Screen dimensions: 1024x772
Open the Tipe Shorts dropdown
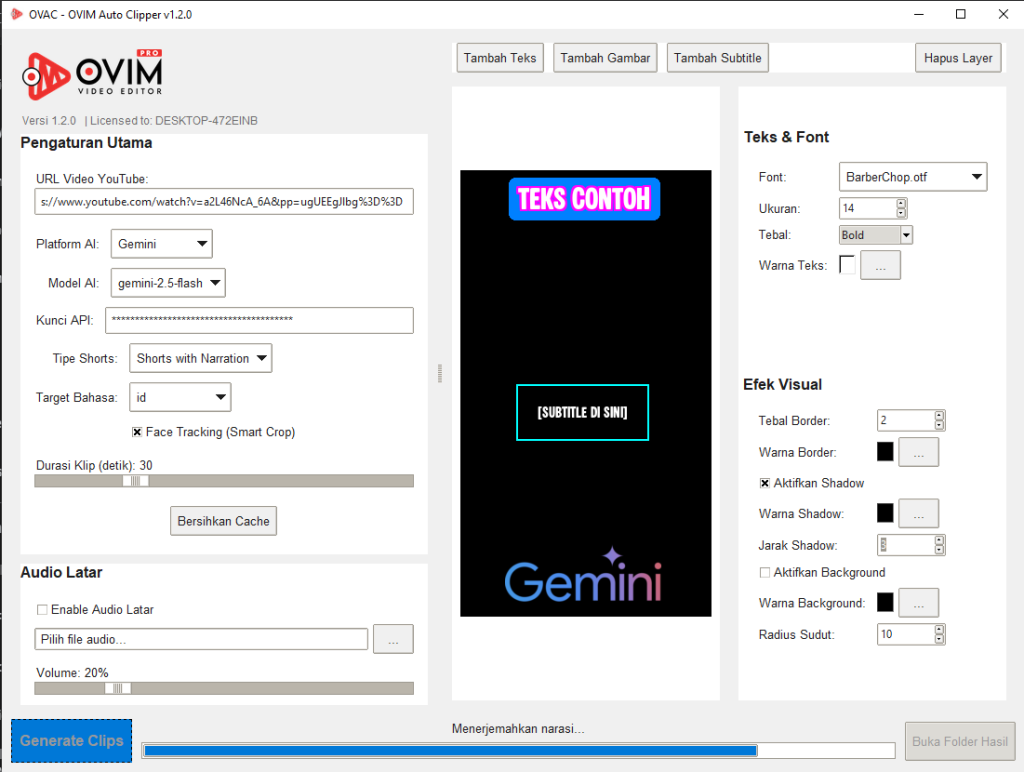[201, 358]
